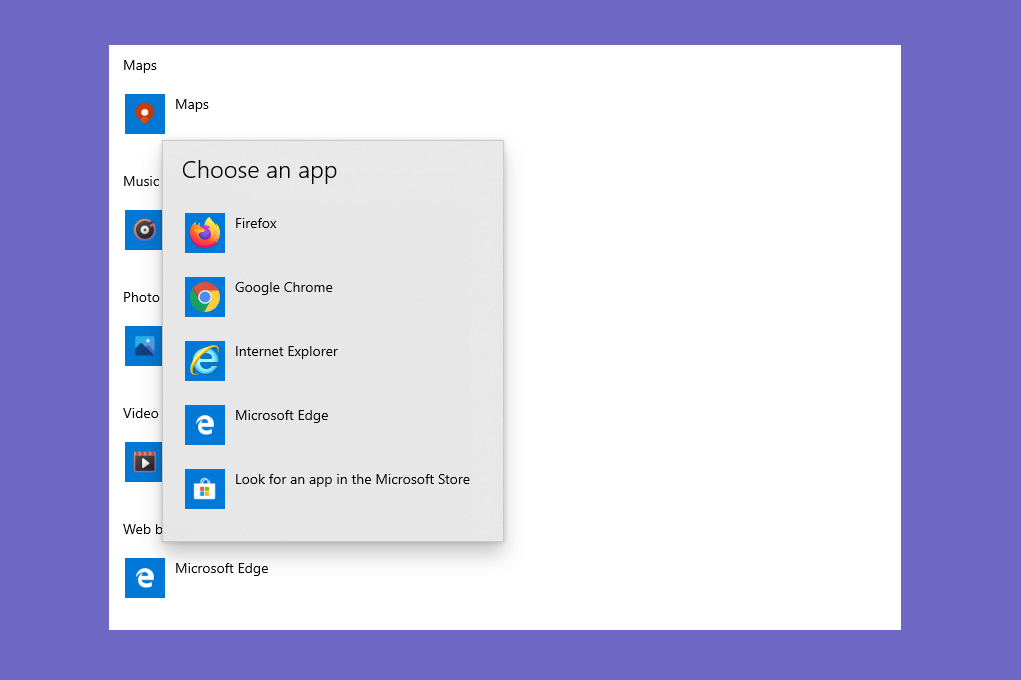Choose the Internet Explorer label
Image resolution: width=1021 pixels, height=680 pixels.
tap(286, 351)
